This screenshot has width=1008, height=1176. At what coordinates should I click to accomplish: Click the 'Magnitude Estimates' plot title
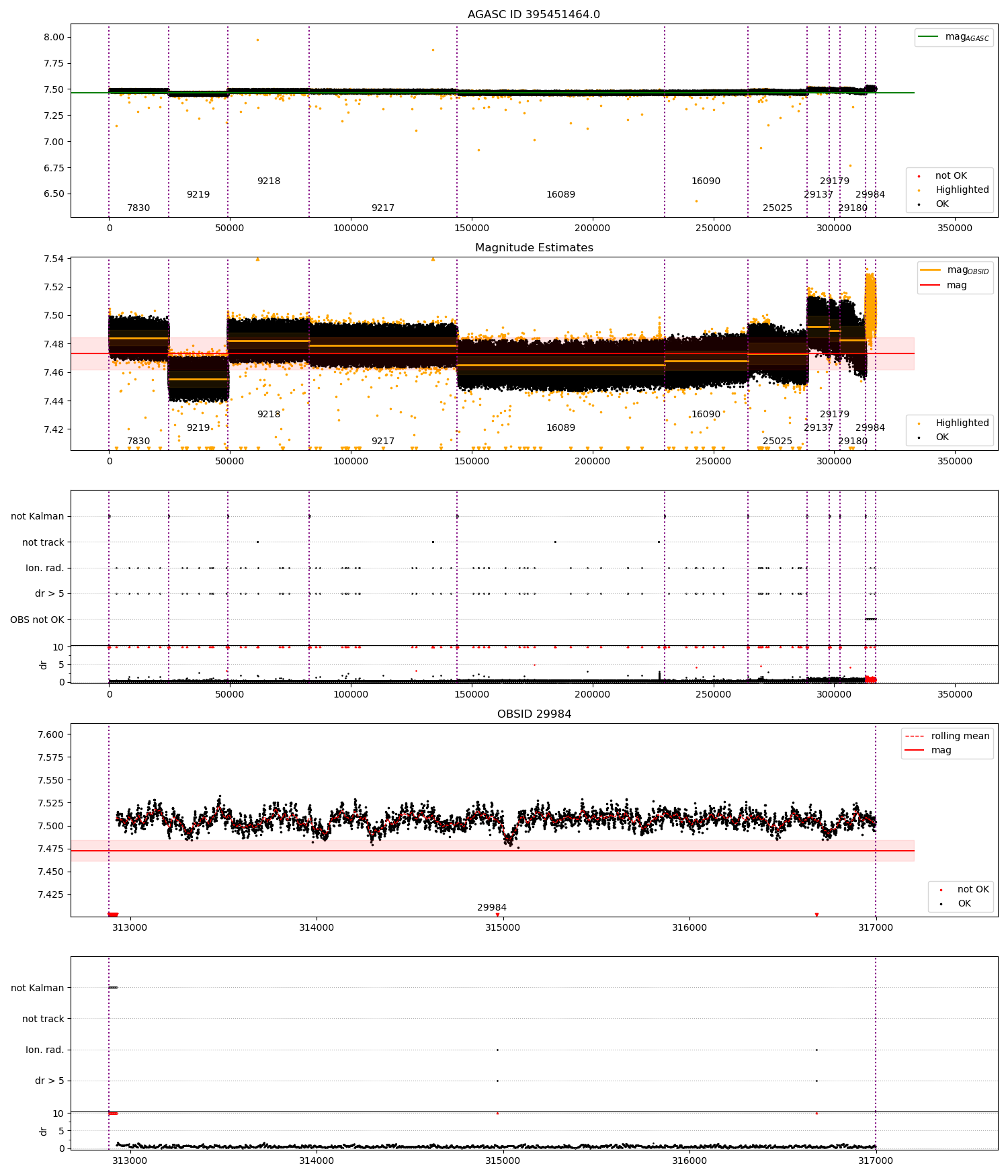click(534, 248)
